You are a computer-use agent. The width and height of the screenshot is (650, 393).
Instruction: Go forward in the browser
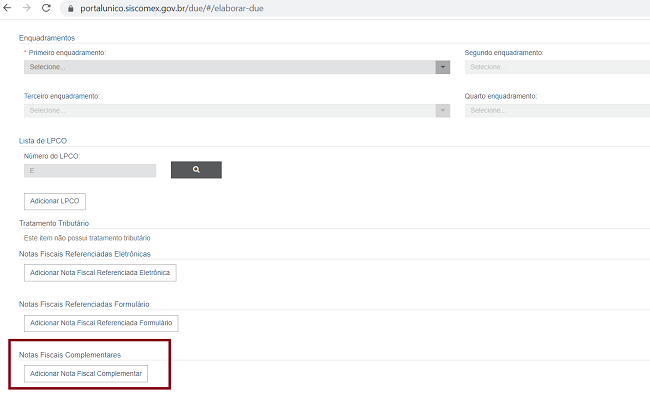27,8
